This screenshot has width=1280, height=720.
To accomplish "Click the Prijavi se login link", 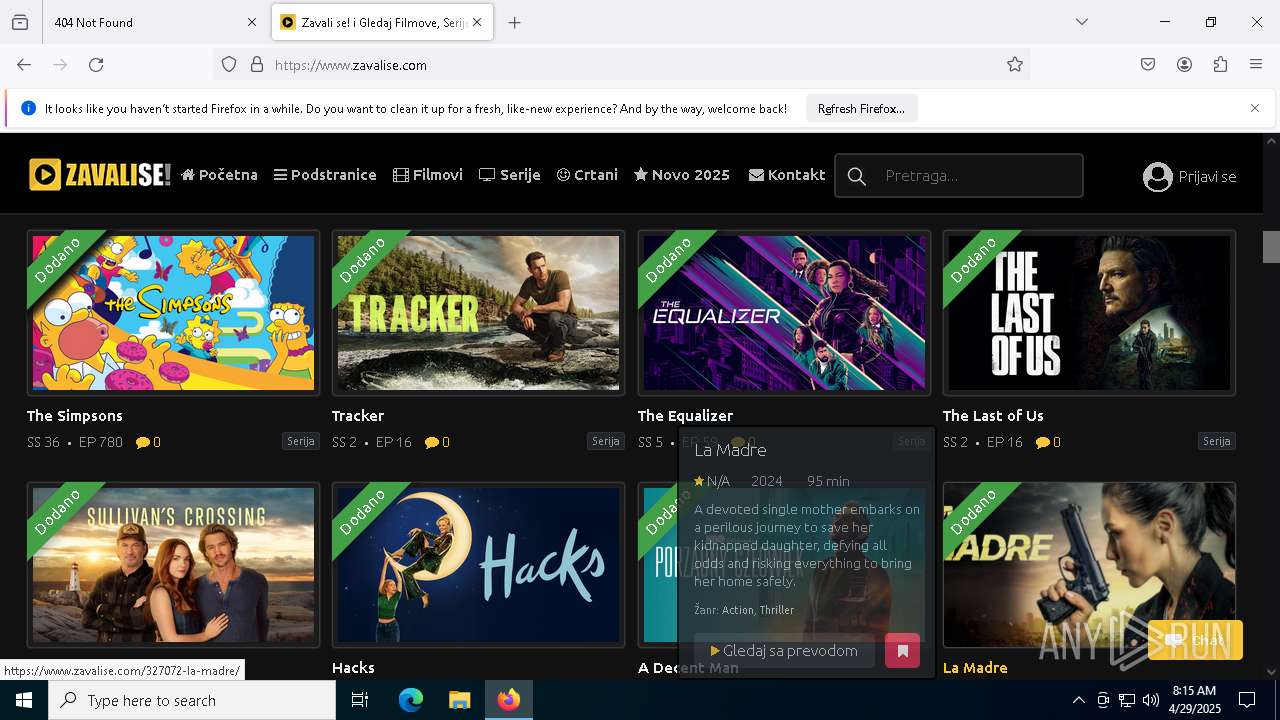I will (x=1207, y=177).
